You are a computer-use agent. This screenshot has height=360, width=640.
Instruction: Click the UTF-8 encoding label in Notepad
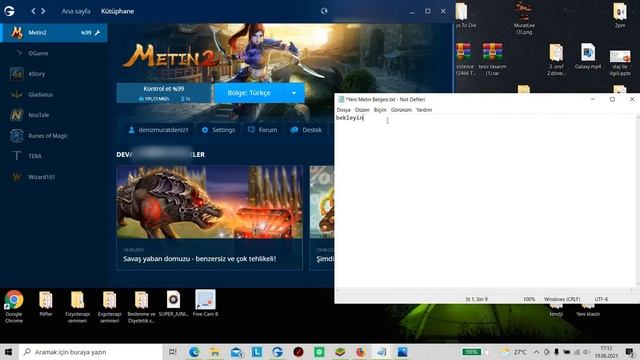(601, 299)
